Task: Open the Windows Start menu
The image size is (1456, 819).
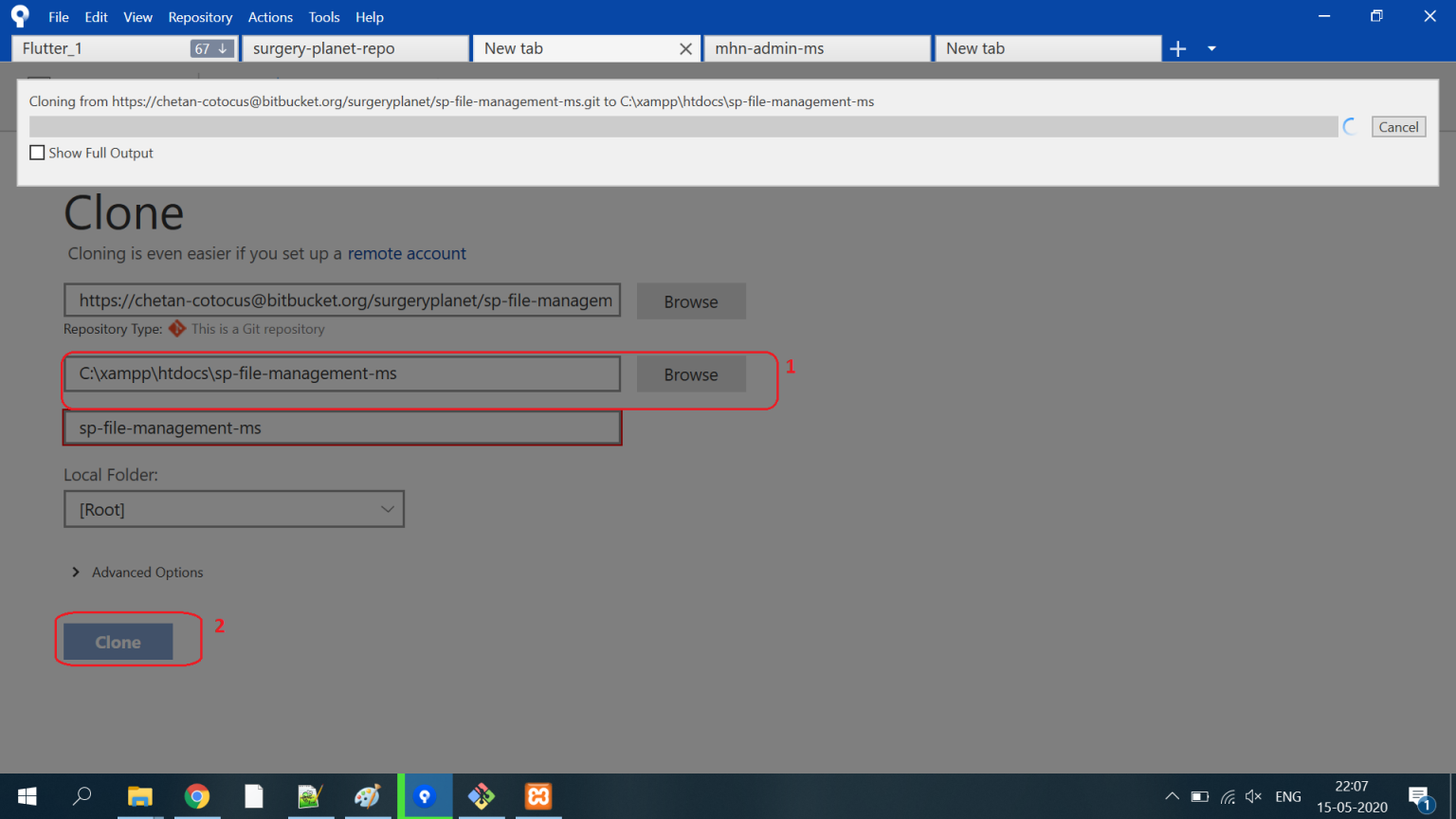Action: (27, 796)
